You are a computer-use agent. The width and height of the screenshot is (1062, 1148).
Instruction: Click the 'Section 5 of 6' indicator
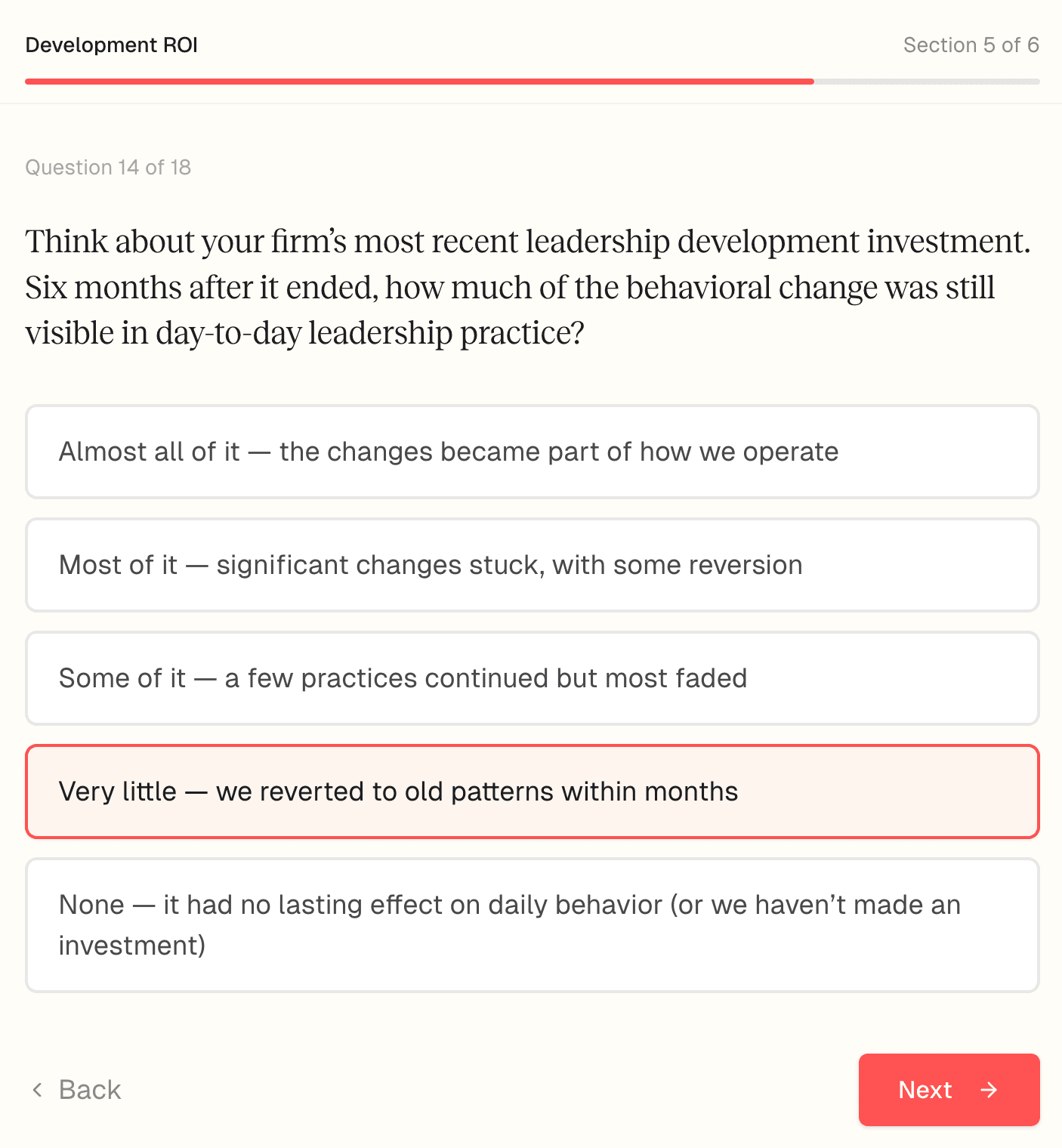(x=971, y=45)
